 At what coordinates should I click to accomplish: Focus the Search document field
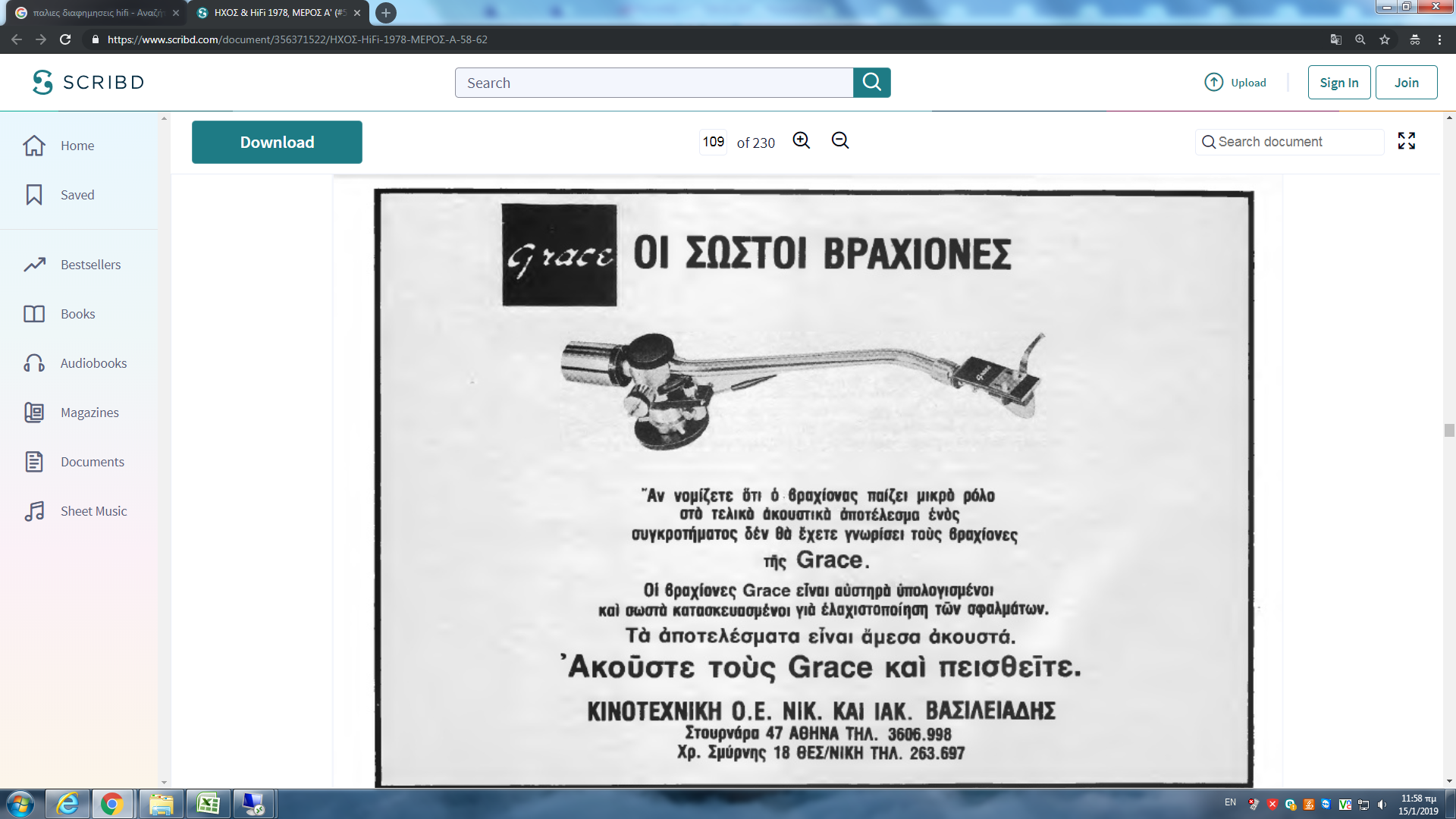click(x=1297, y=142)
